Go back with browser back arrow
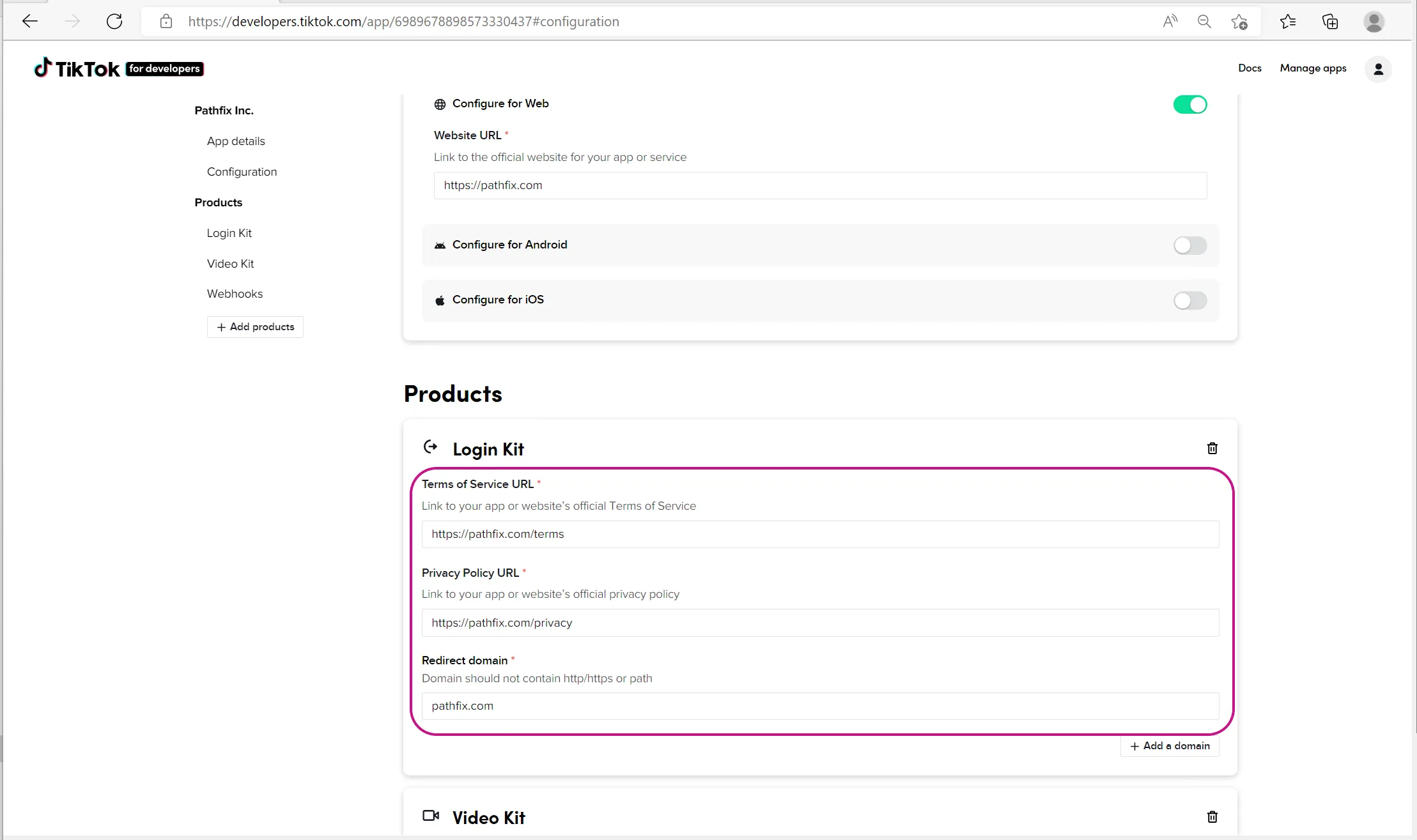Viewport: 1417px width, 840px height. [x=30, y=22]
